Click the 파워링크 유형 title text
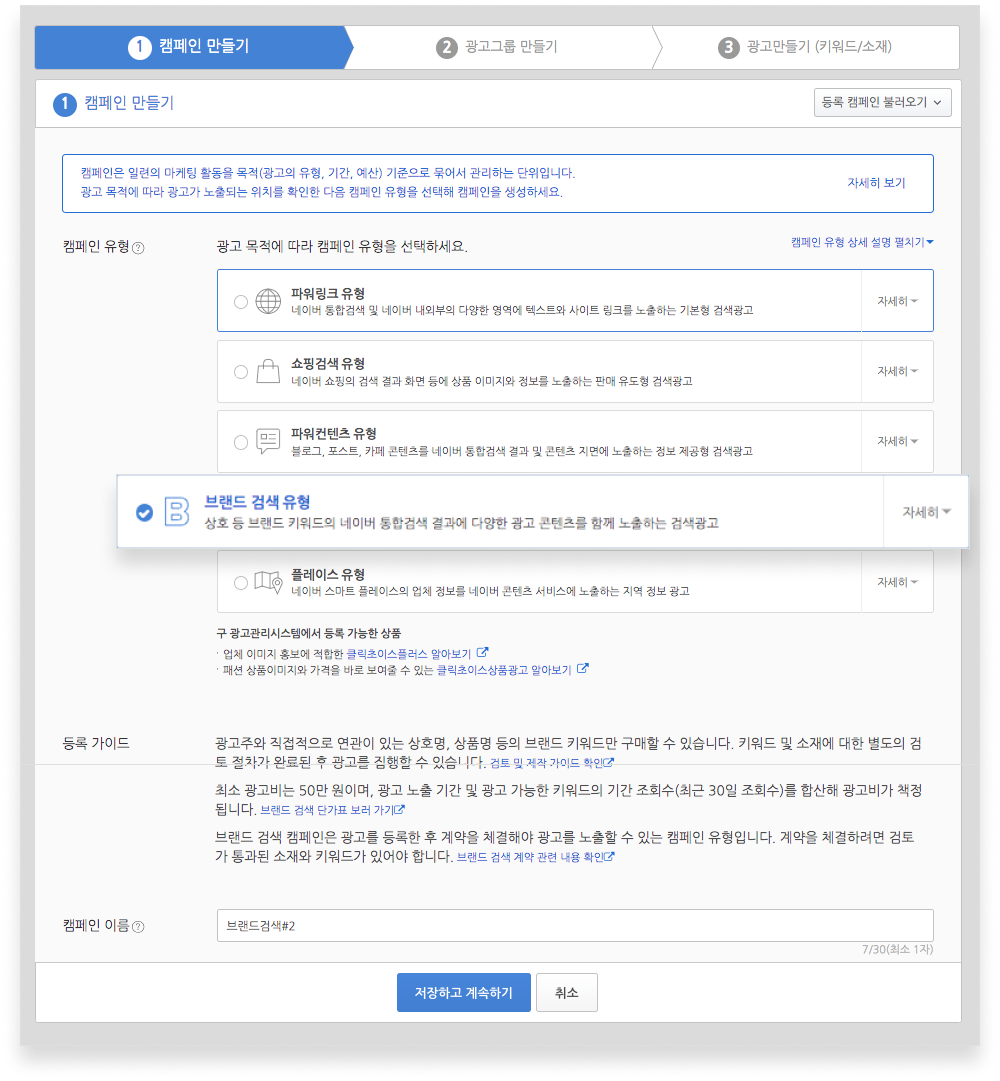The width and height of the screenshot is (1000, 1081). click(327, 293)
